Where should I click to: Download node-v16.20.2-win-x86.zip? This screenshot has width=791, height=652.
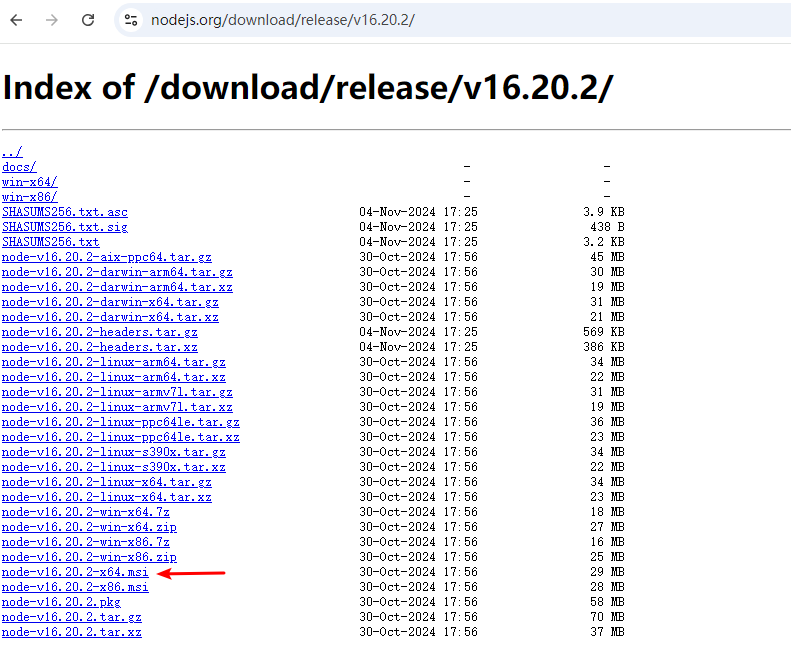[89, 557]
